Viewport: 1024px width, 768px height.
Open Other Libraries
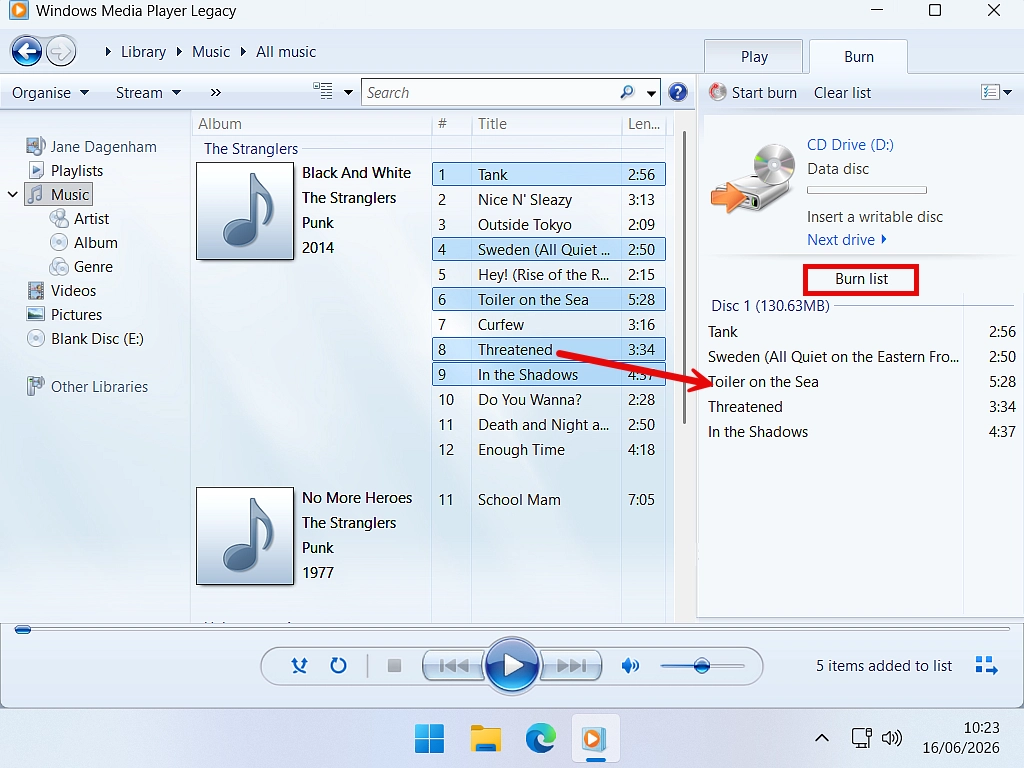coord(88,387)
